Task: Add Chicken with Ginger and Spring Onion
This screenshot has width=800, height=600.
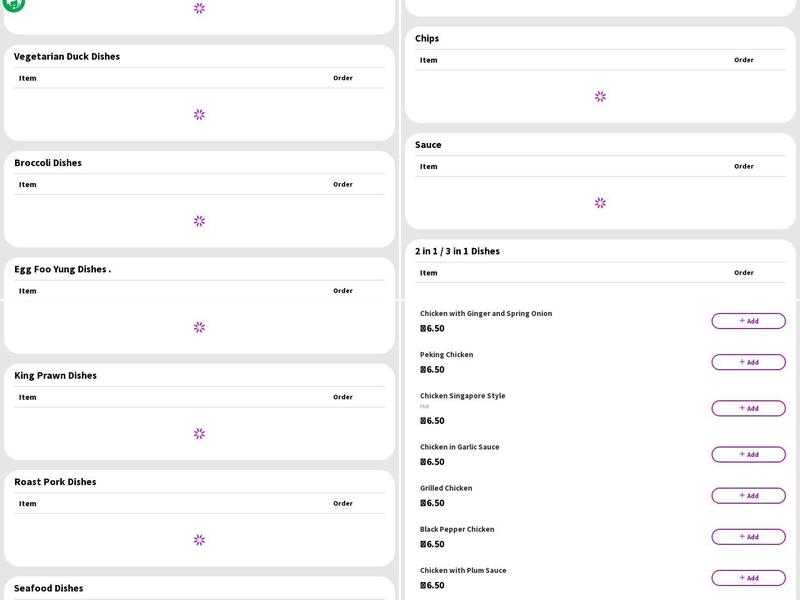Action: point(748,321)
